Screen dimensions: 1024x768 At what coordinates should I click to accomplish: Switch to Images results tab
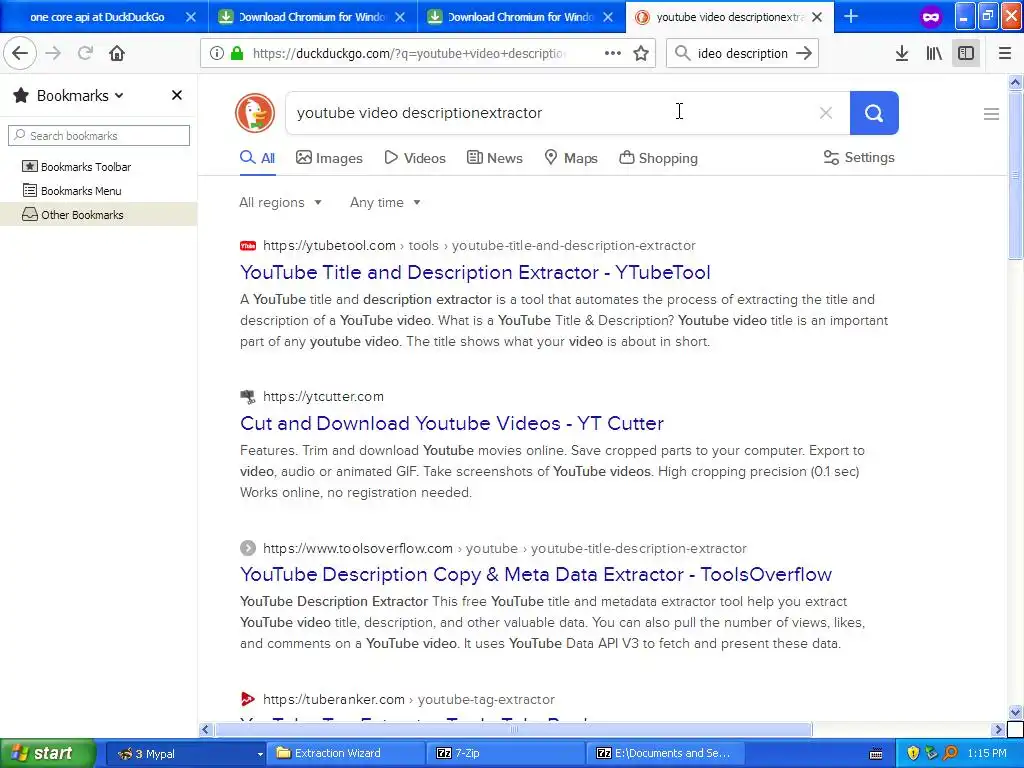(x=329, y=158)
